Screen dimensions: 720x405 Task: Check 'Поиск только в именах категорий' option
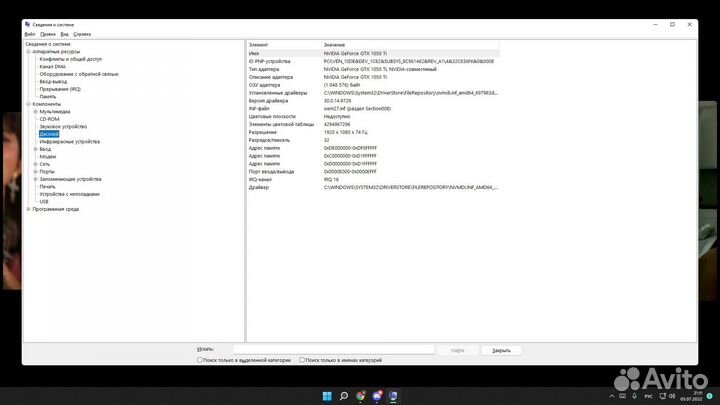pos(304,360)
